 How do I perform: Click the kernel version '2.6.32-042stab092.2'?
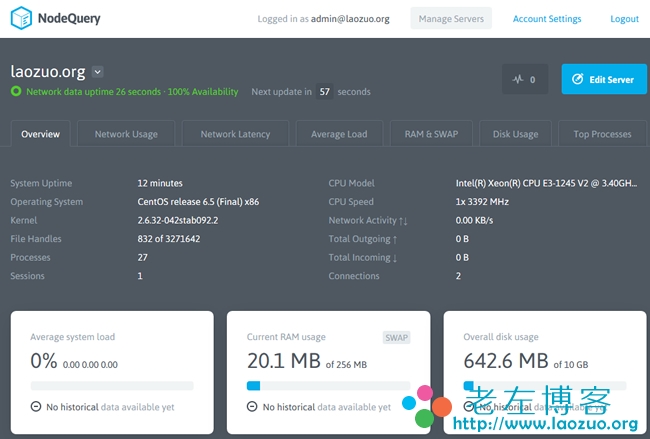(x=178, y=220)
